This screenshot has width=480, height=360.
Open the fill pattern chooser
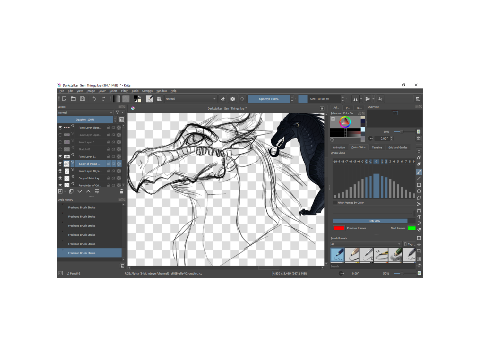pos(125,99)
